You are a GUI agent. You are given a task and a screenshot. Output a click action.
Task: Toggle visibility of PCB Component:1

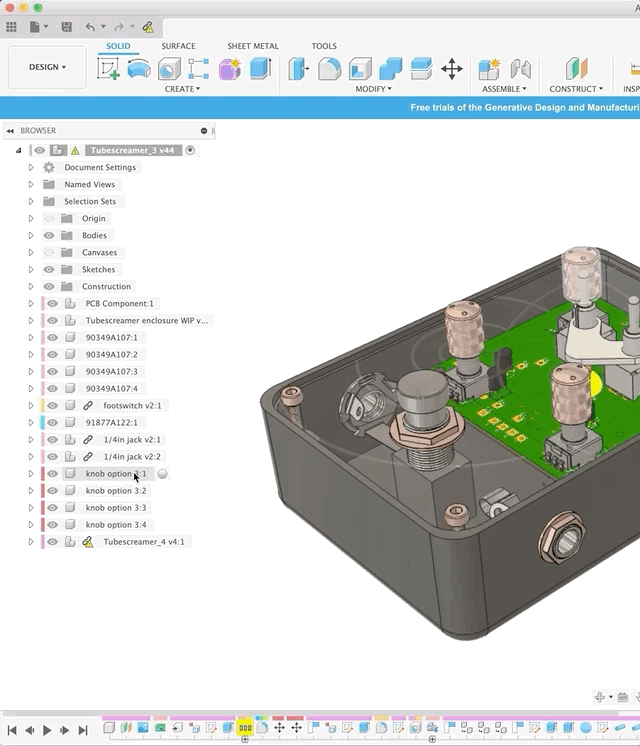click(x=53, y=303)
